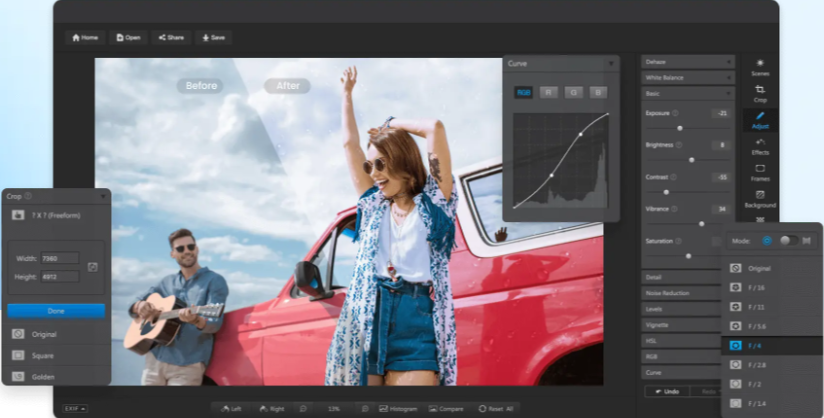Open the Background tool

coord(760,199)
